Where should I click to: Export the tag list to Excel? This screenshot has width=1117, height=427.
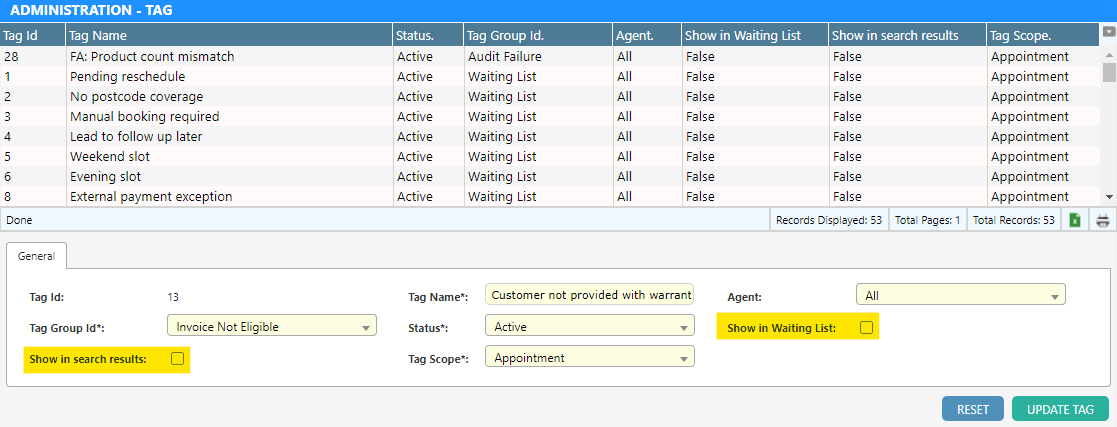[x=1075, y=220]
